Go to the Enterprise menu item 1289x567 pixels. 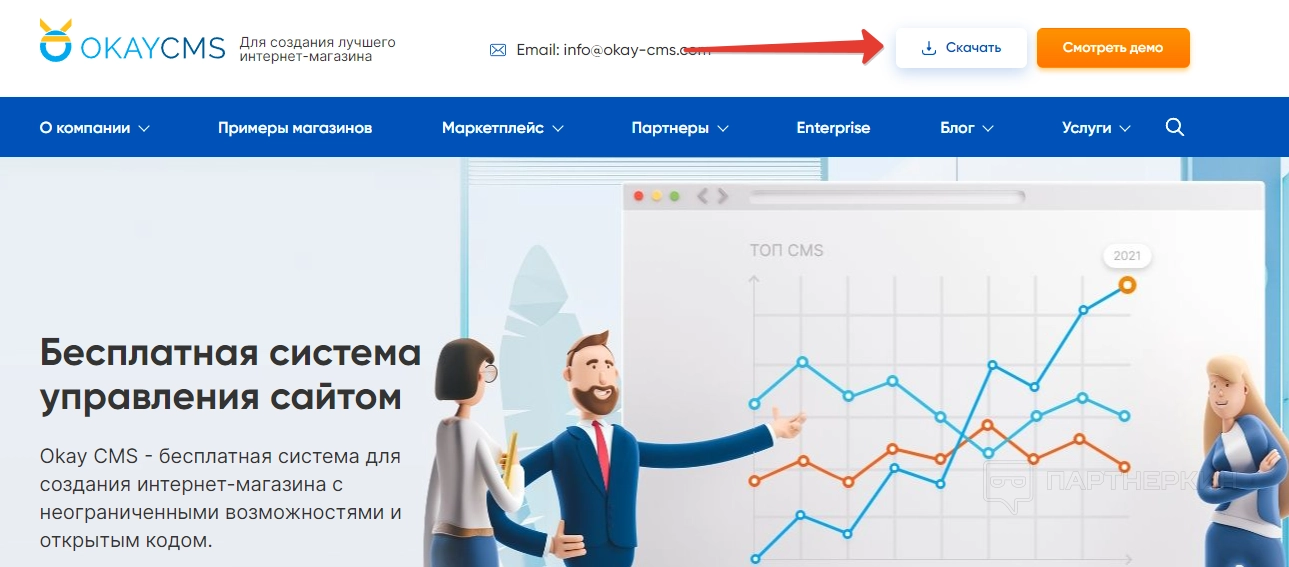[x=833, y=128]
